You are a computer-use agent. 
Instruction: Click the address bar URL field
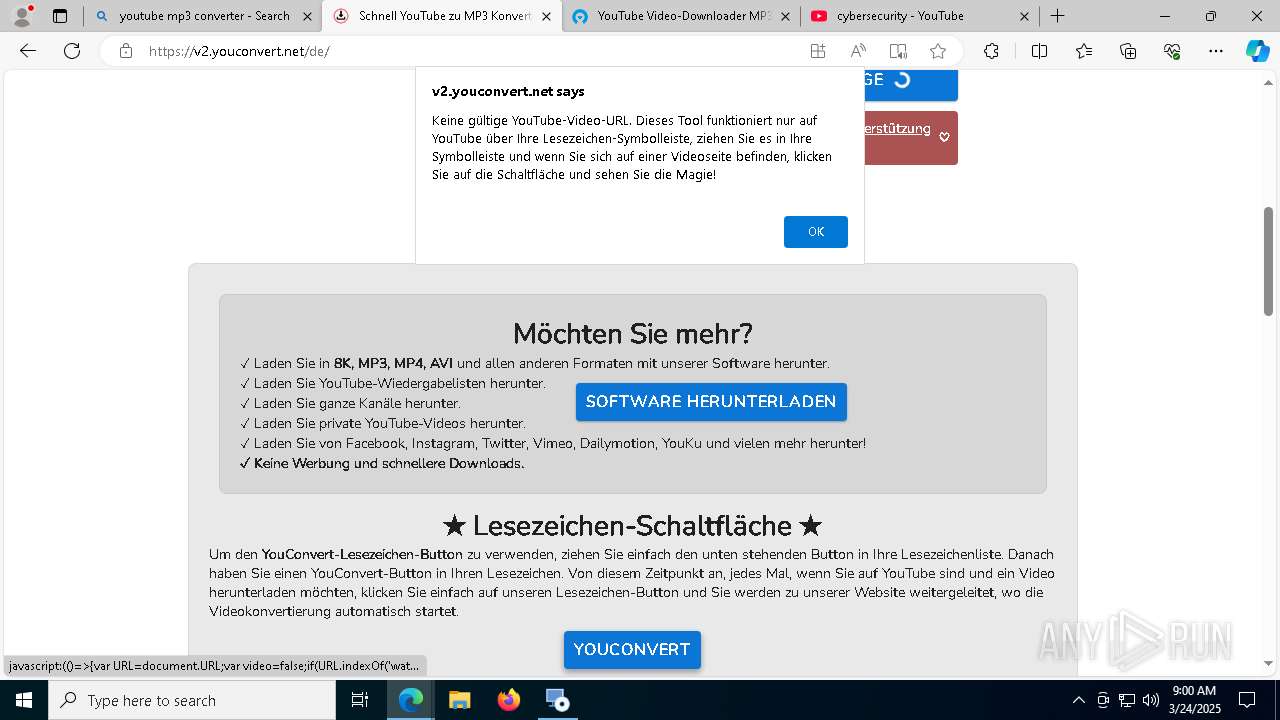[470, 51]
